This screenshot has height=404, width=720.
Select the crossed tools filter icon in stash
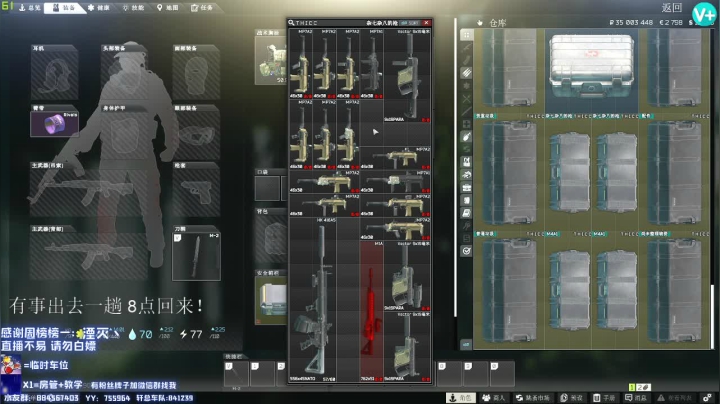[x=467, y=98]
